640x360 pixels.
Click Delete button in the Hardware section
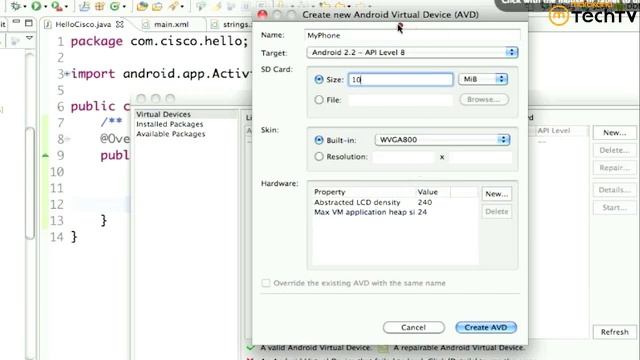pyautogui.click(x=496, y=211)
